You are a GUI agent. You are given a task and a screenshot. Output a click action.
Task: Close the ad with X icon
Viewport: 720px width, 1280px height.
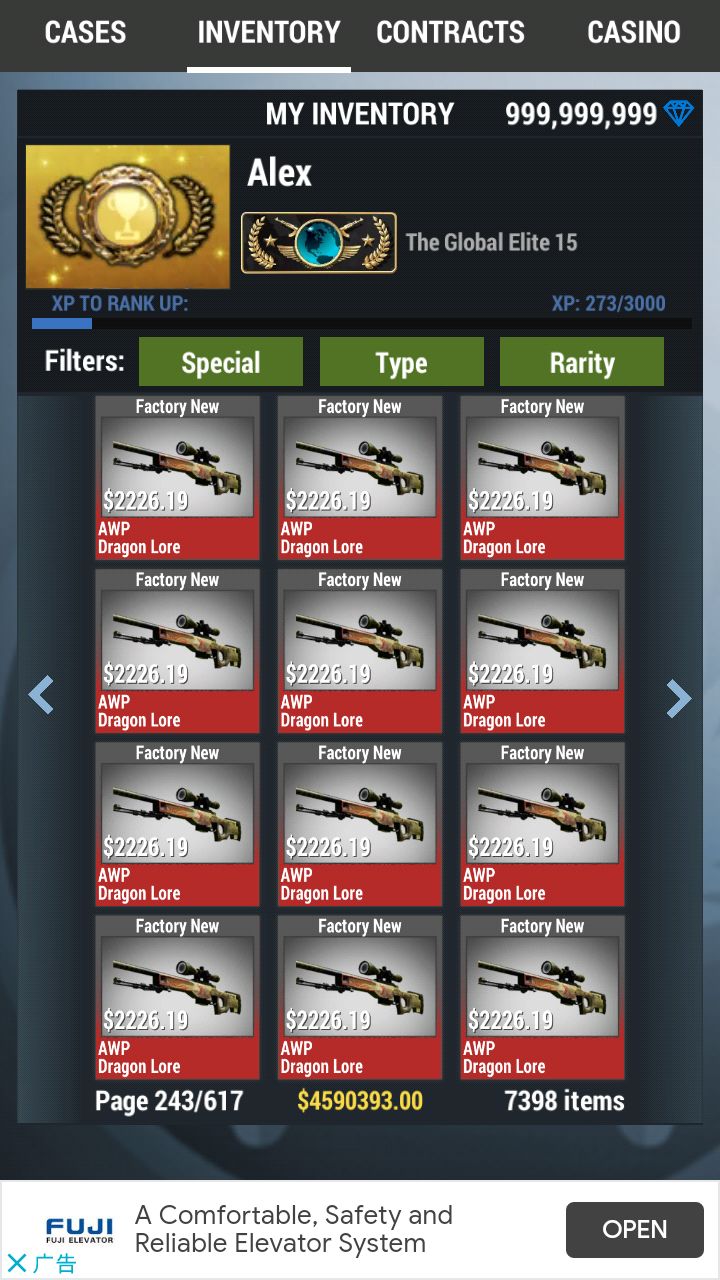(x=16, y=1263)
